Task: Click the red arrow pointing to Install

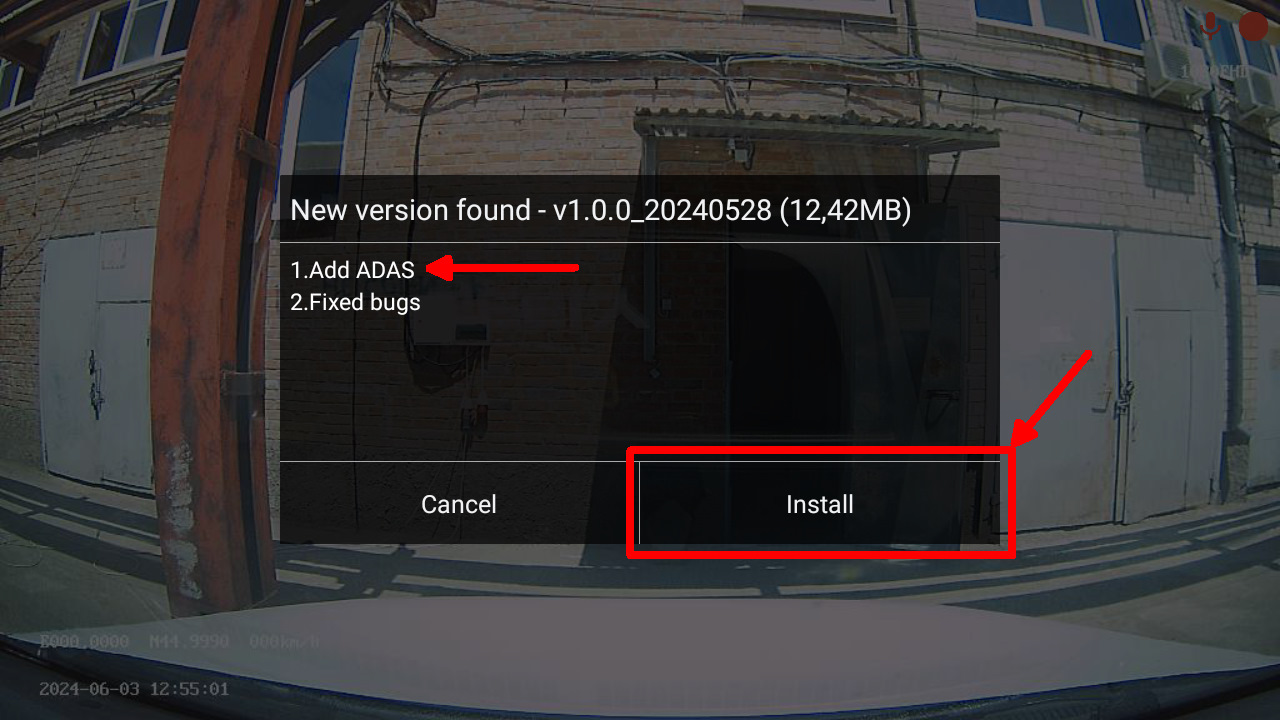Action: point(1052,398)
